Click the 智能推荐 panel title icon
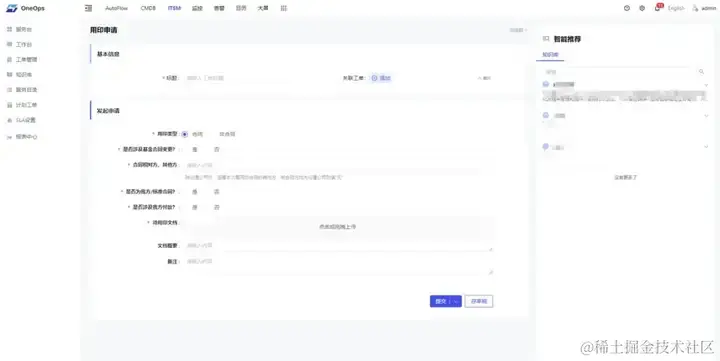 (546, 39)
